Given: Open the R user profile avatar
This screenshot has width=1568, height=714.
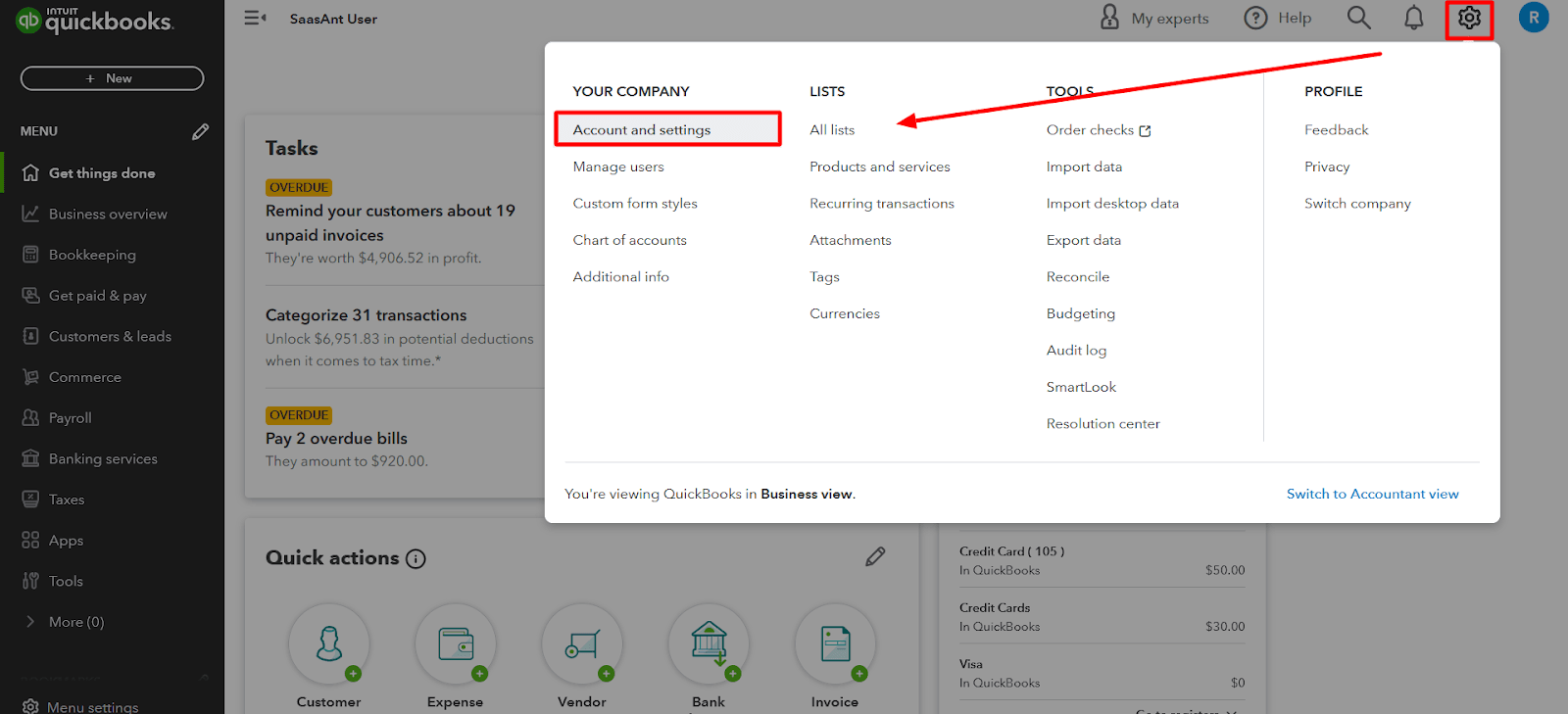Looking at the screenshot, I should 1534,18.
